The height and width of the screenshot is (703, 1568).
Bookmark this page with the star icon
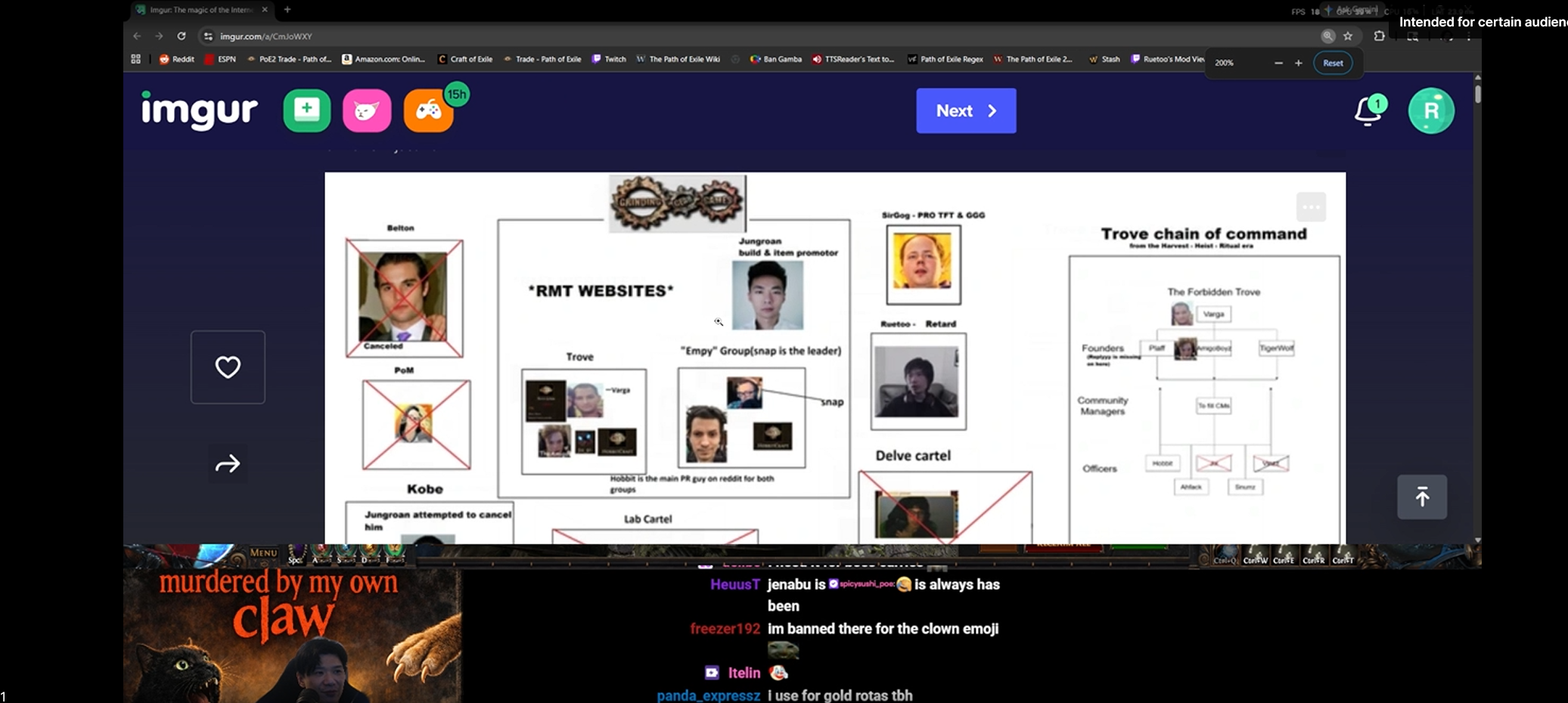1348,36
